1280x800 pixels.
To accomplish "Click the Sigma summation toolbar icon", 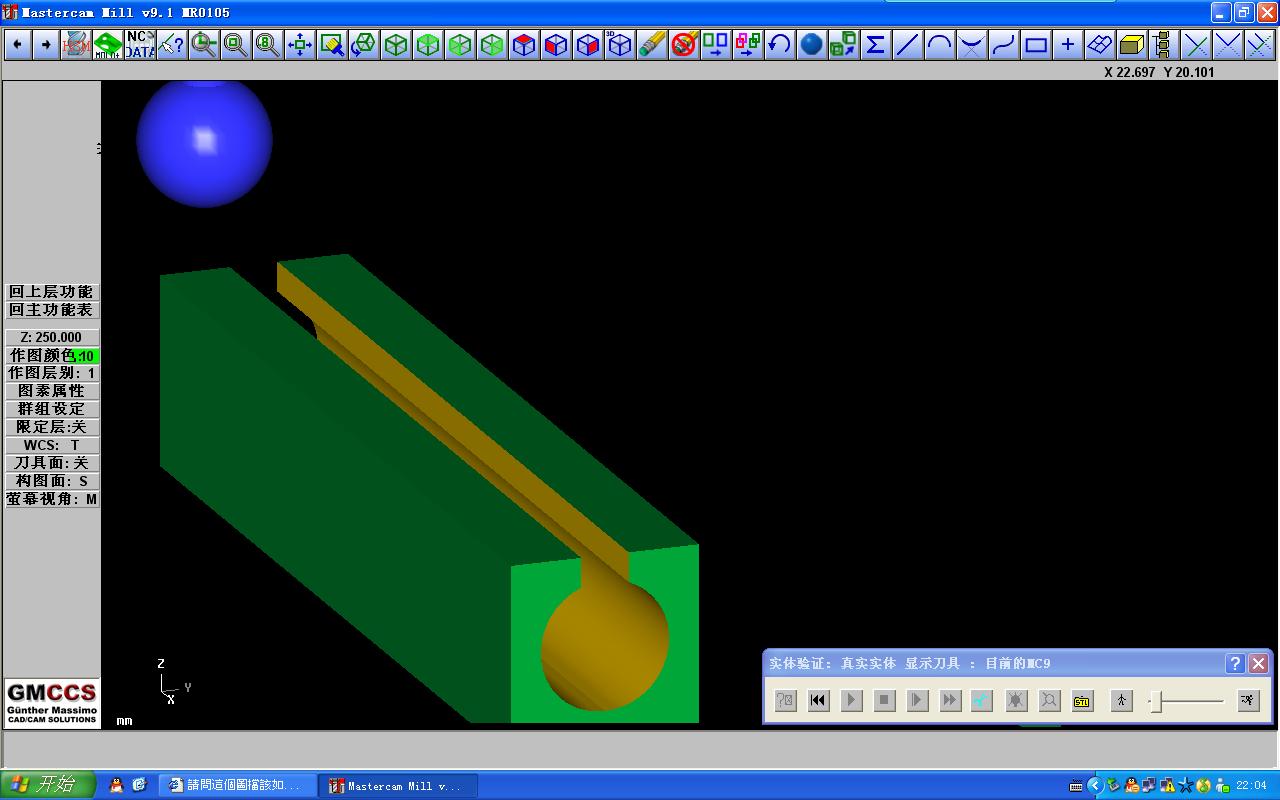I will [x=876, y=44].
